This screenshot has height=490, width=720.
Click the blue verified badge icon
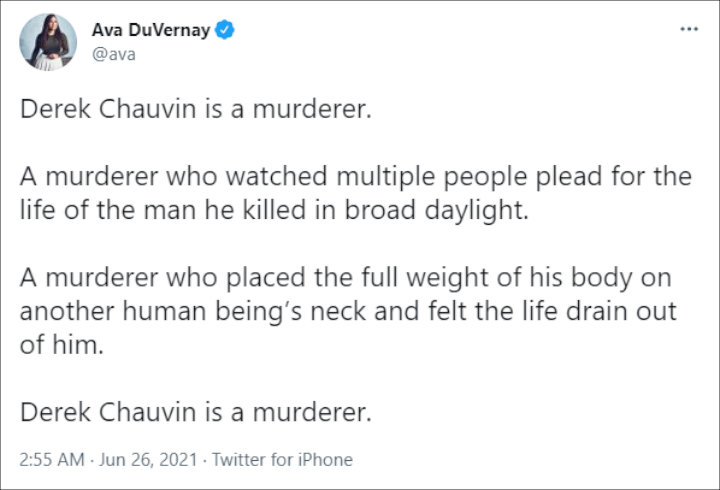click(225, 30)
